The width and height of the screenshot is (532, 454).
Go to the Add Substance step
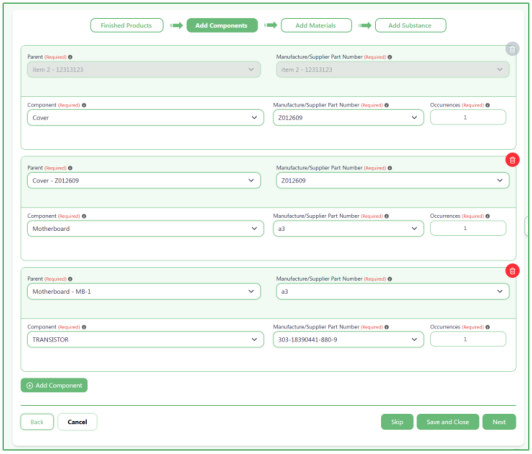[x=411, y=25]
